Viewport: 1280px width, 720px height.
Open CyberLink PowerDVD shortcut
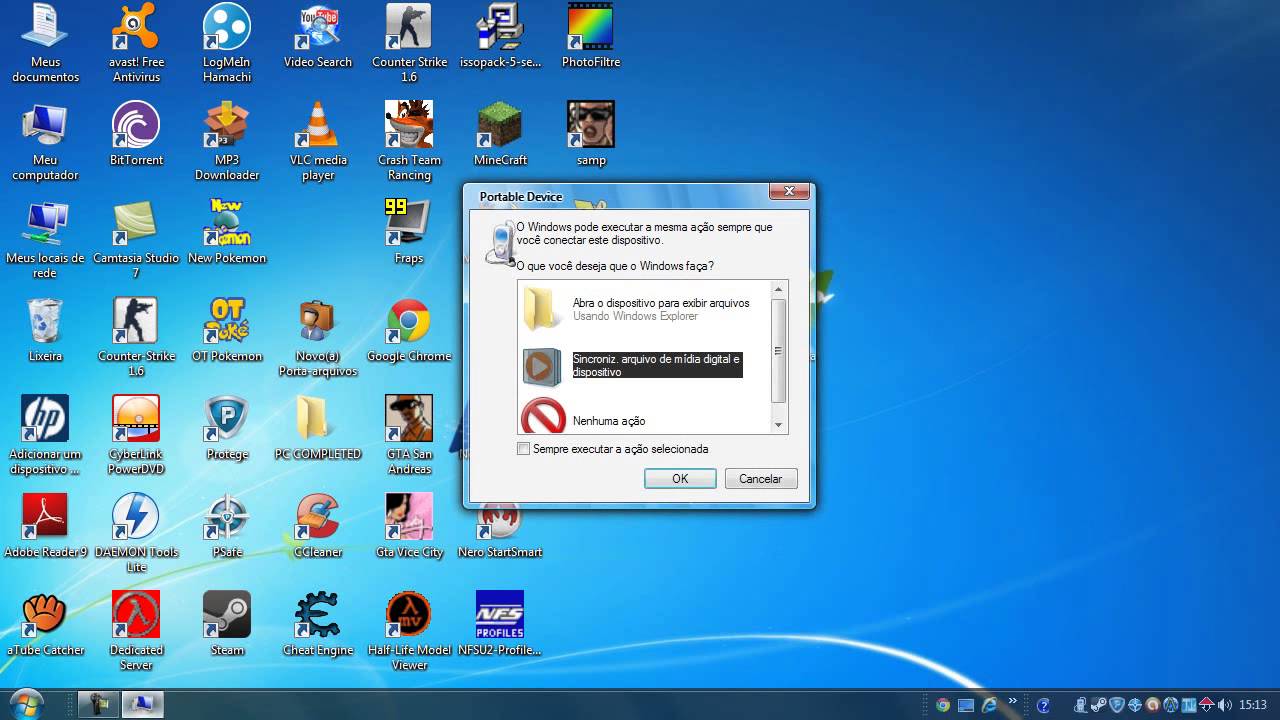click(136, 435)
